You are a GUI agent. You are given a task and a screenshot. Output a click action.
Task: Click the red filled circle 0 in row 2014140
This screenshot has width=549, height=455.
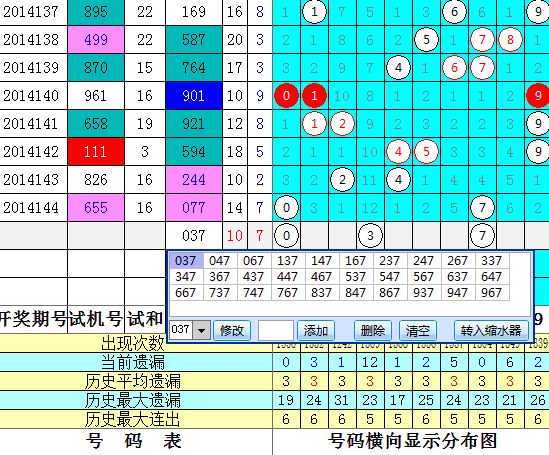coord(286,96)
